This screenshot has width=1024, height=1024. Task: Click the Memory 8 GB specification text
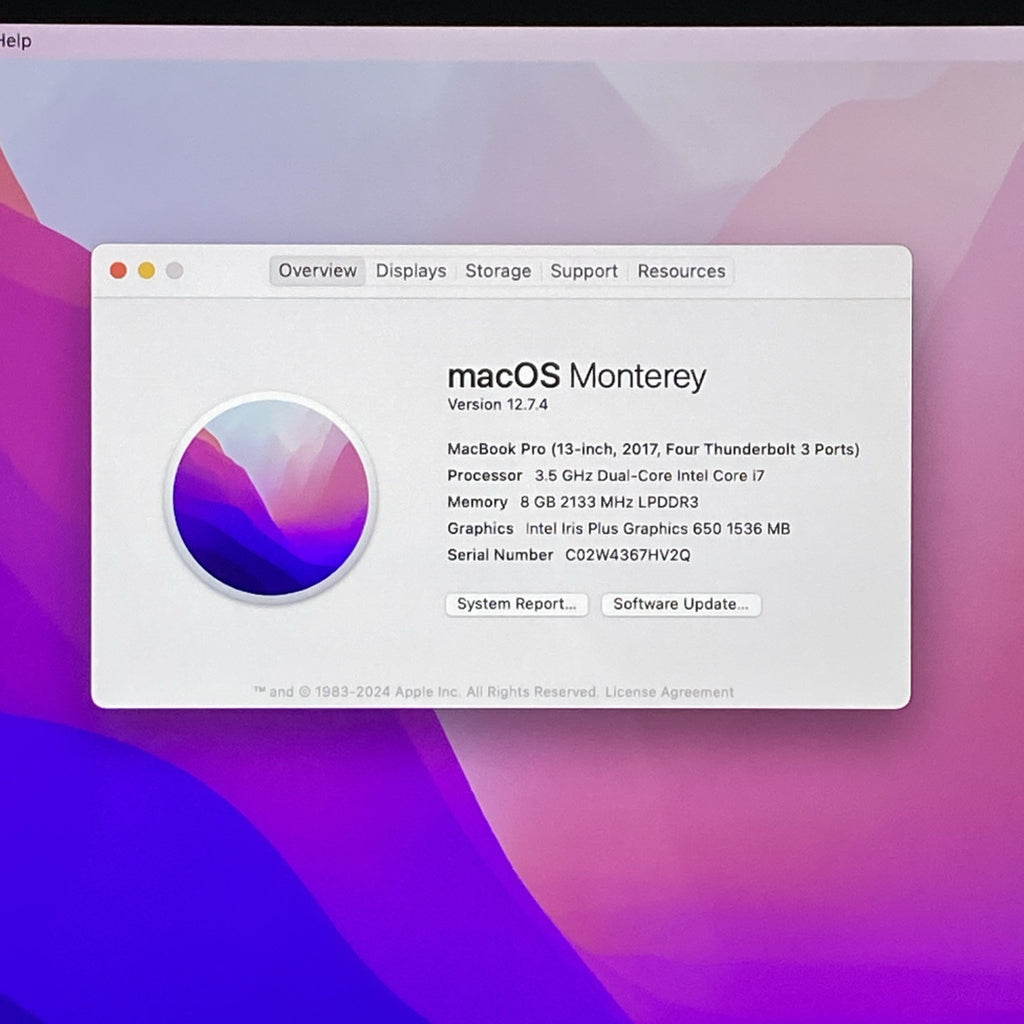573,502
